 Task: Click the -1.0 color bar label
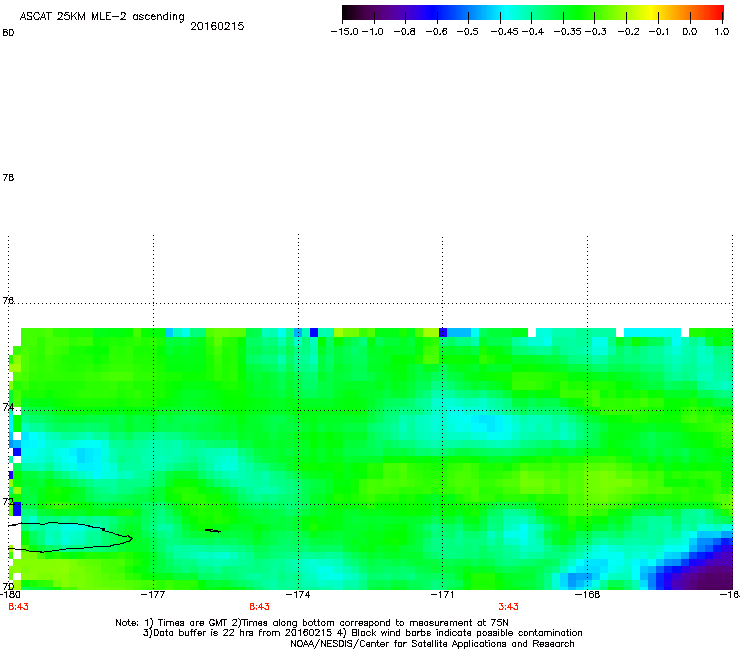[373, 32]
